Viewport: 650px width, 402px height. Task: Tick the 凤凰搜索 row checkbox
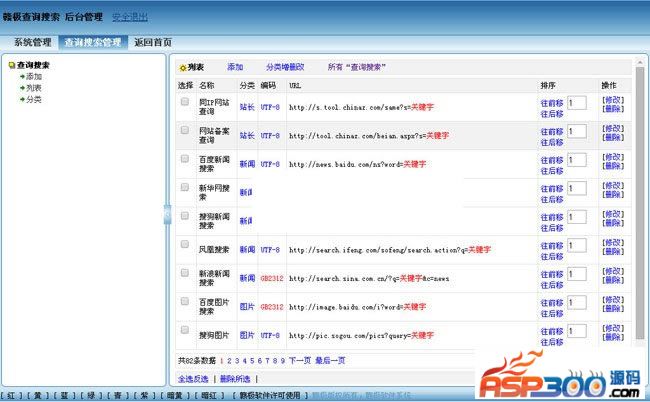(185, 244)
